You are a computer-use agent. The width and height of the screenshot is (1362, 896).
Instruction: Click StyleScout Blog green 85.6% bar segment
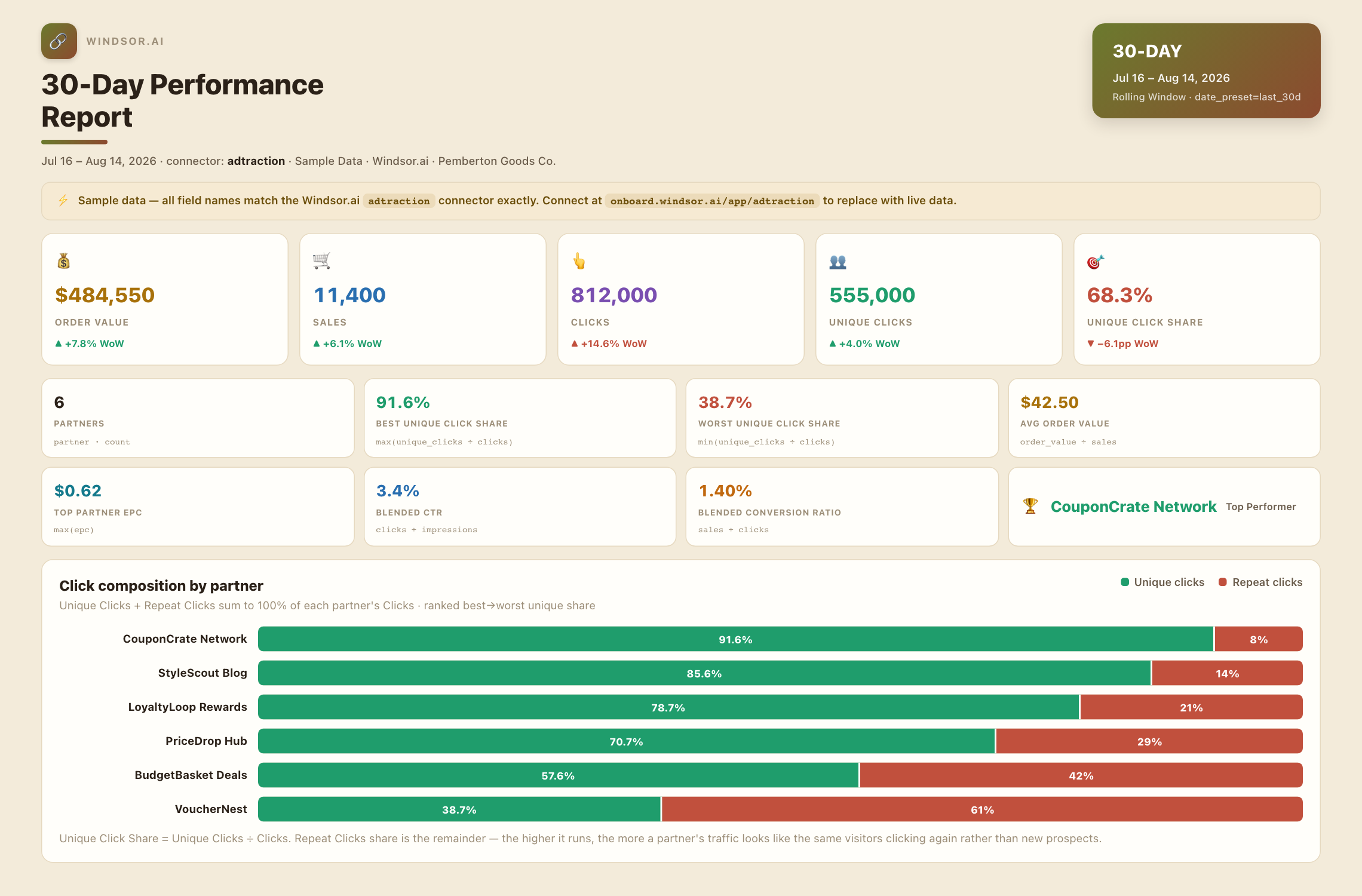tap(704, 673)
